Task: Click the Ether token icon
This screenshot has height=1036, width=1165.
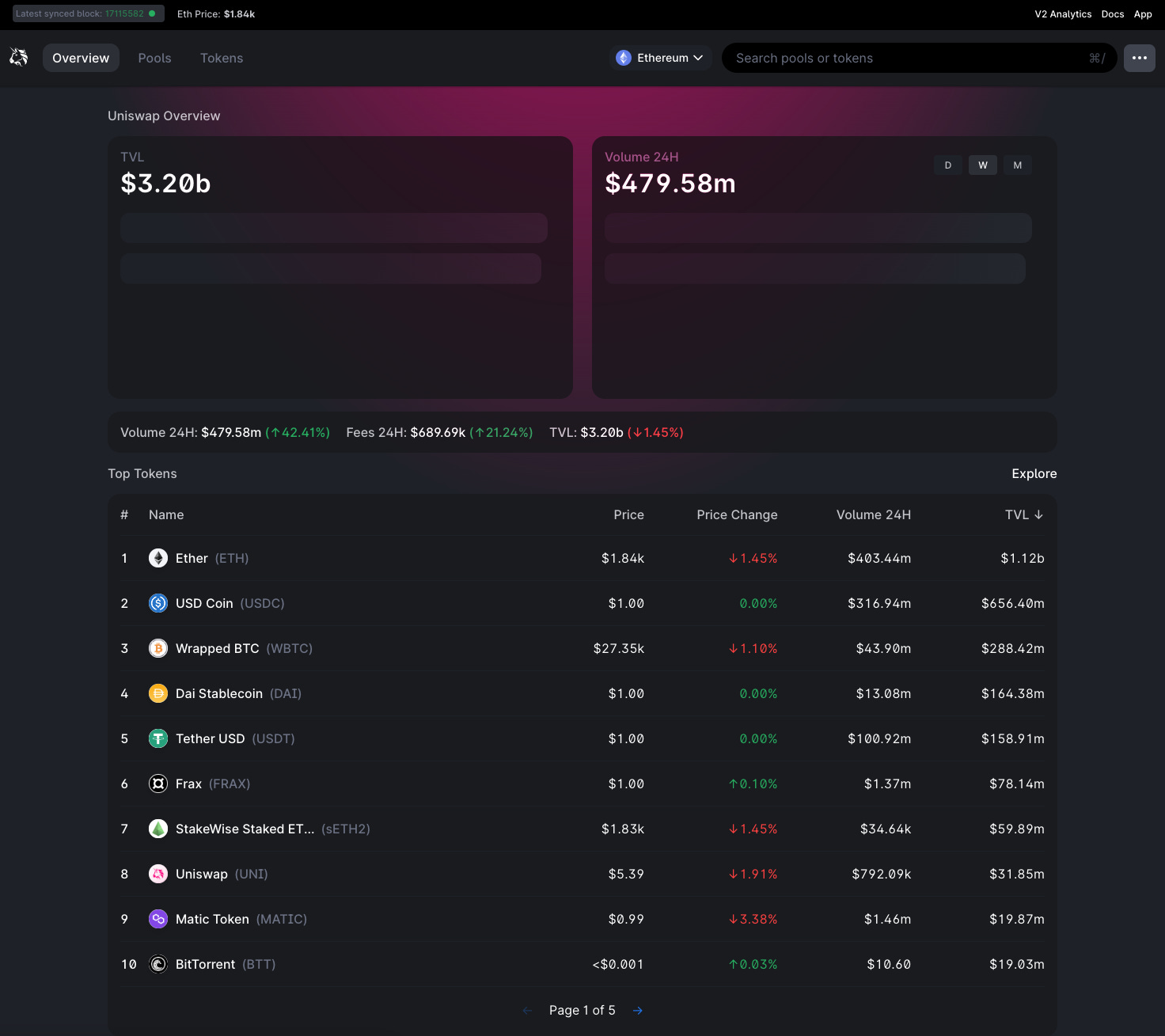Action: [158, 558]
